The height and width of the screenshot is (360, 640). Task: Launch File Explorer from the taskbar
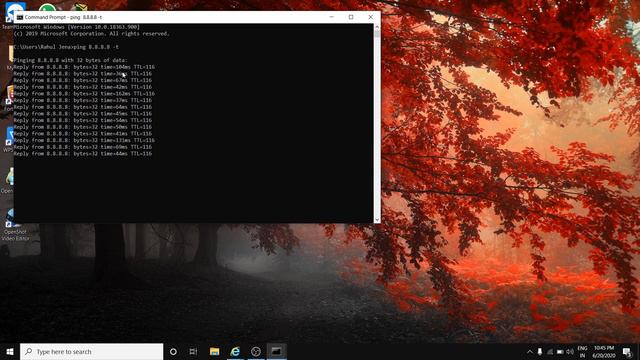point(214,351)
